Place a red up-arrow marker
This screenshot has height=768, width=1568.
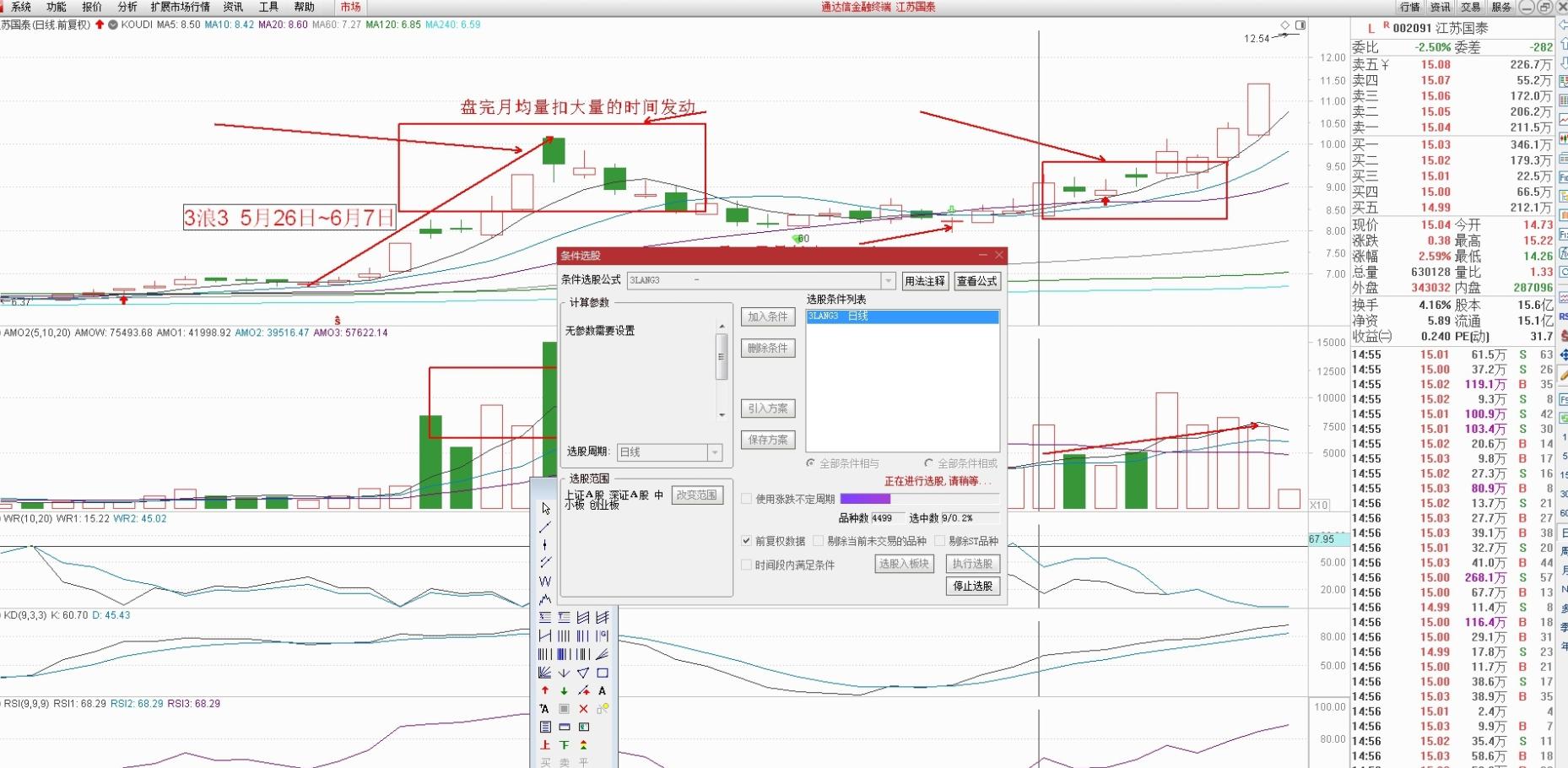point(545,690)
